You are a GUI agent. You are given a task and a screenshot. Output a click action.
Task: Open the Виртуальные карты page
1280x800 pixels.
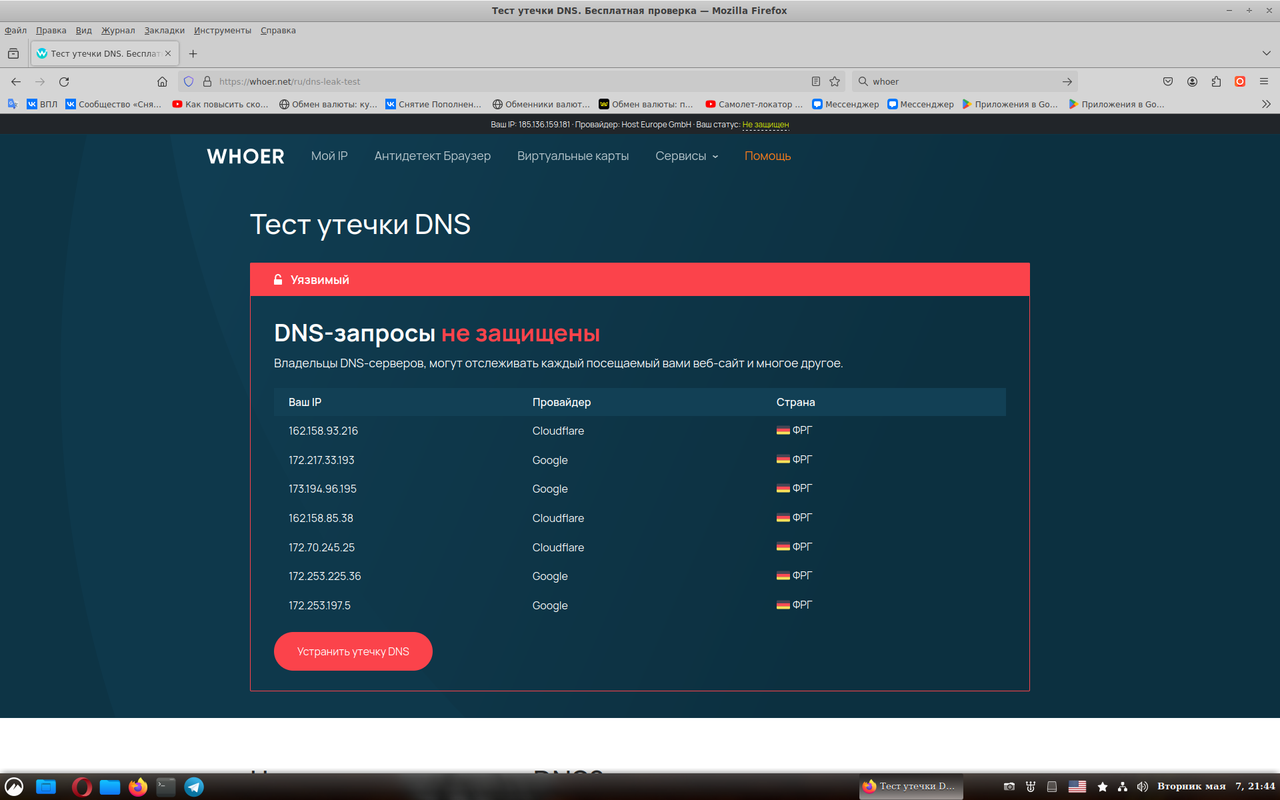click(x=573, y=156)
